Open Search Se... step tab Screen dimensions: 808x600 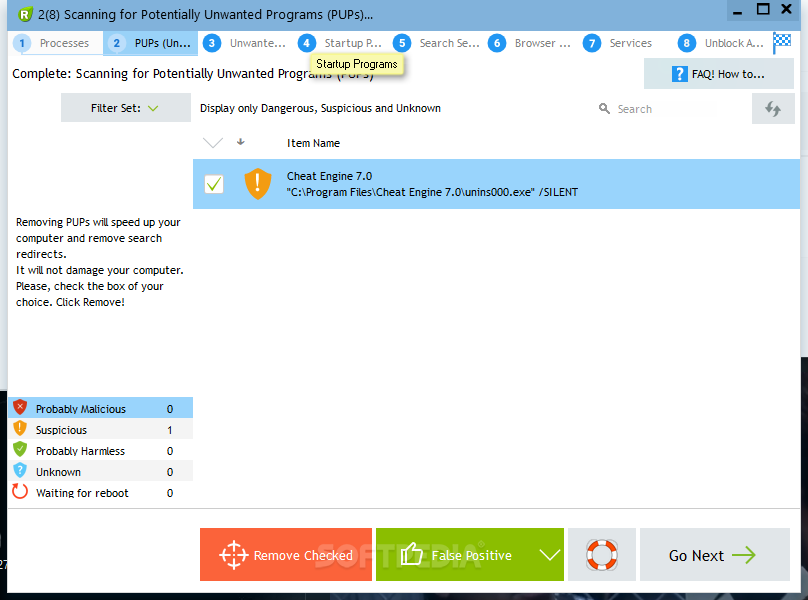435,43
